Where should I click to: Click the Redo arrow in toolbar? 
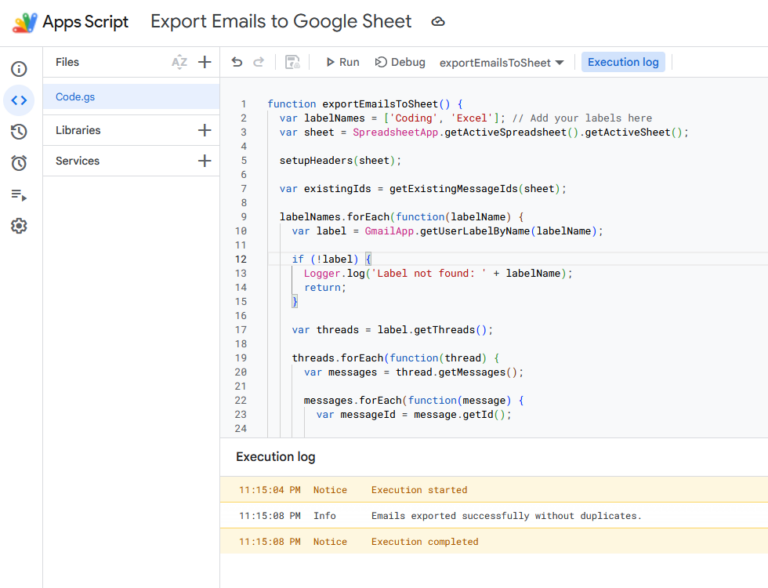point(259,62)
